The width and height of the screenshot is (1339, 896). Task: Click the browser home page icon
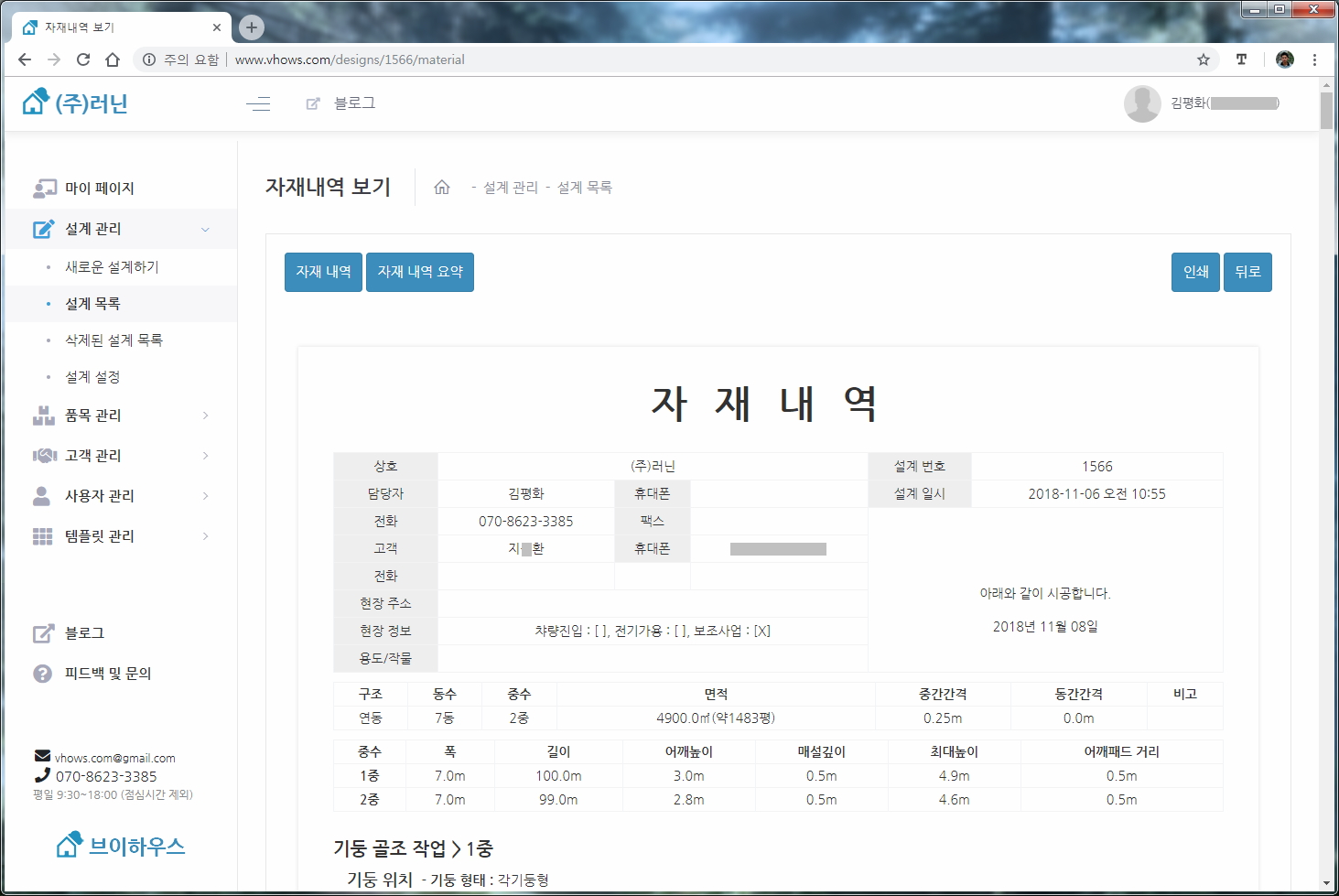pyautogui.click(x=113, y=59)
